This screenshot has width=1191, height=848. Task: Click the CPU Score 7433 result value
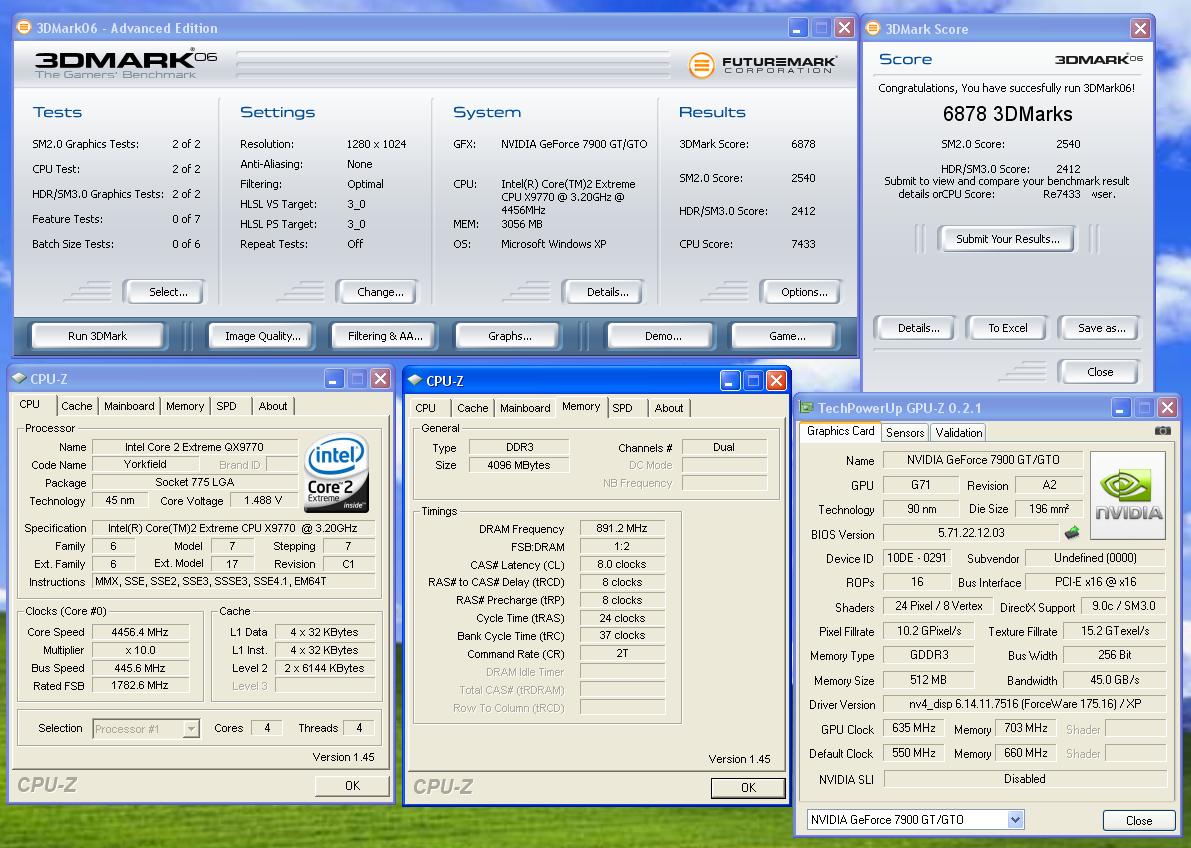click(803, 244)
